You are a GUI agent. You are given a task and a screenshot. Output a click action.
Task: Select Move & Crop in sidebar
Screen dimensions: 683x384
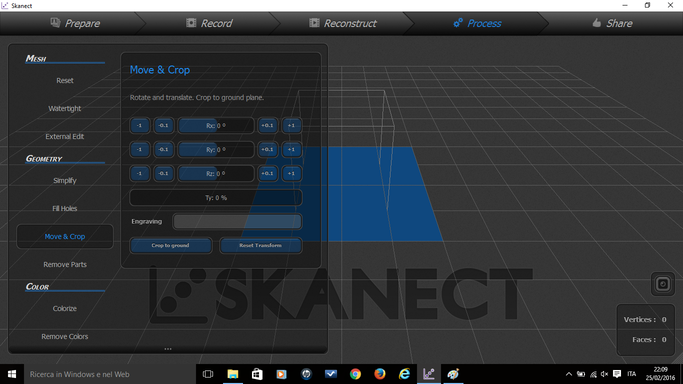coord(64,236)
